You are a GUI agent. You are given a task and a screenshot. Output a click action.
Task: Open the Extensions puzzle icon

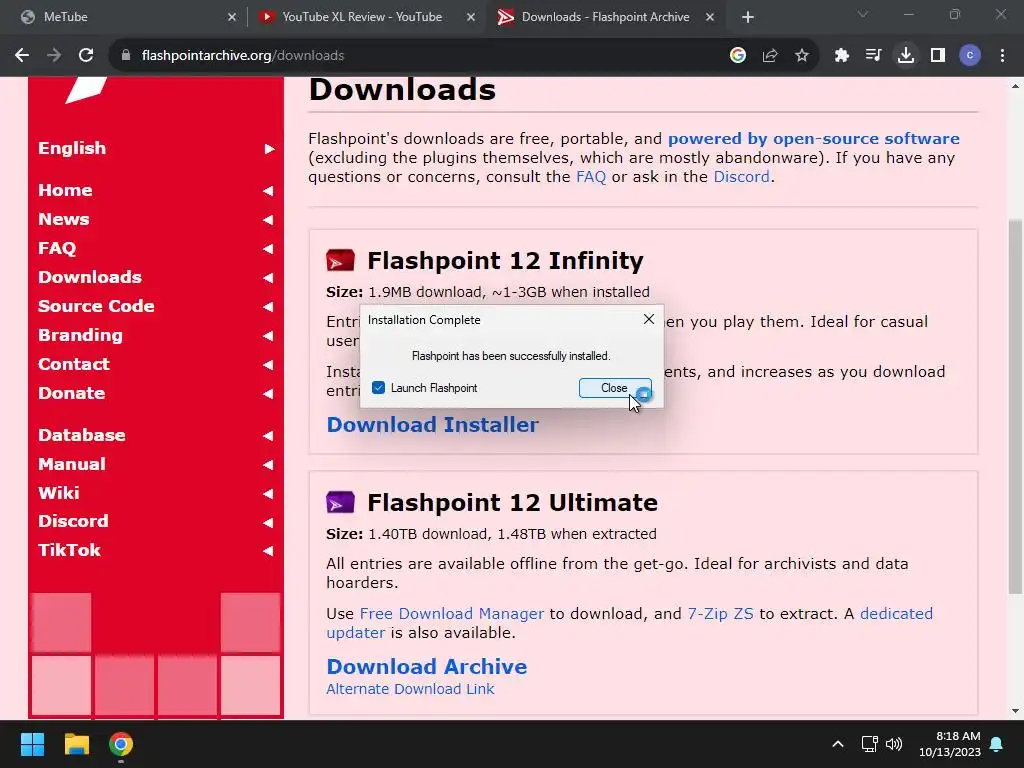tap(842, 56)
